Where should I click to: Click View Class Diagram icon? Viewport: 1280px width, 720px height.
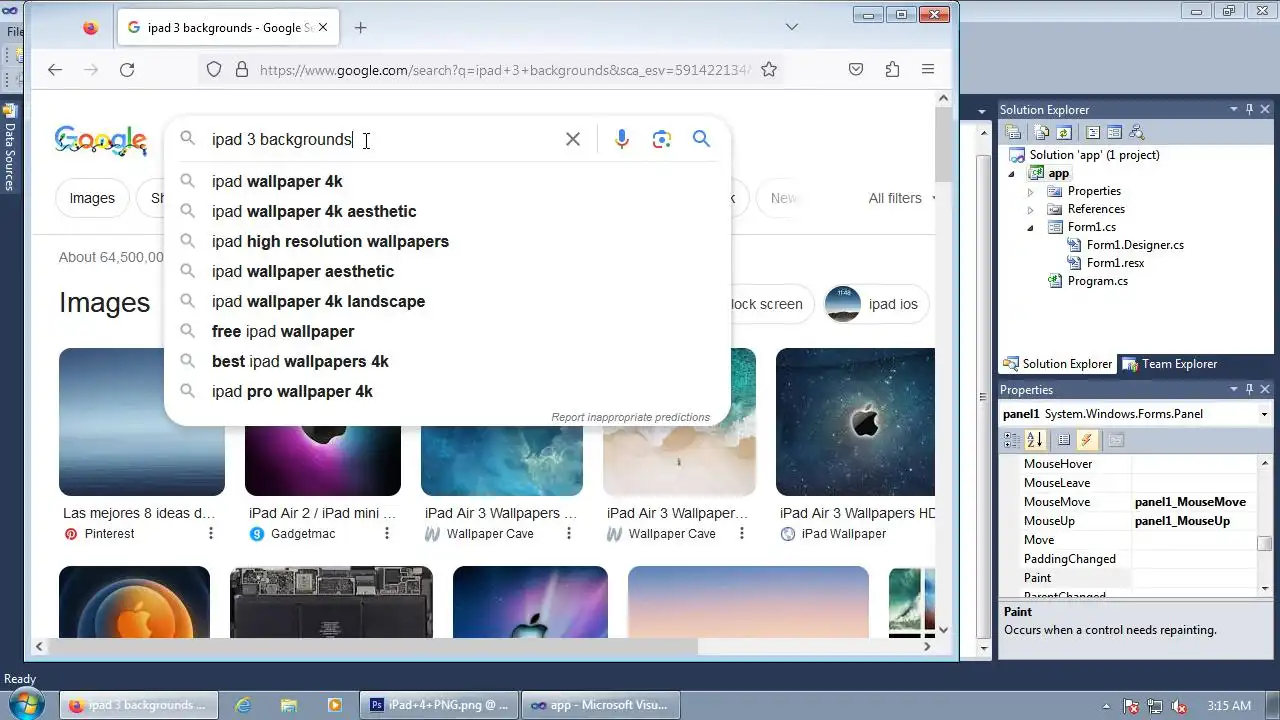(1136, 132)
